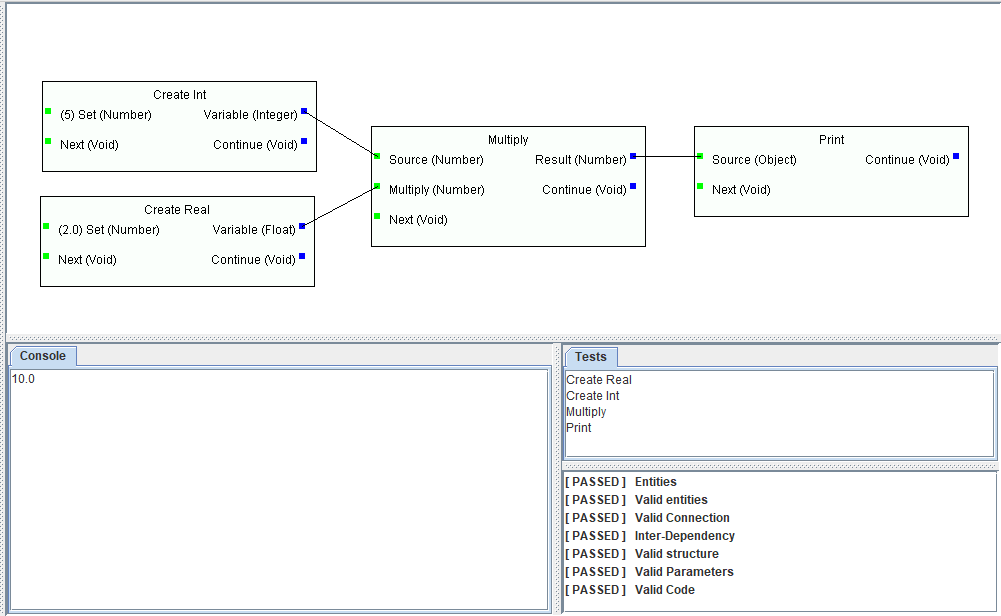
Task: Click the blue Continue (Void) port on Create Int
Action: (x=304, y=141)
